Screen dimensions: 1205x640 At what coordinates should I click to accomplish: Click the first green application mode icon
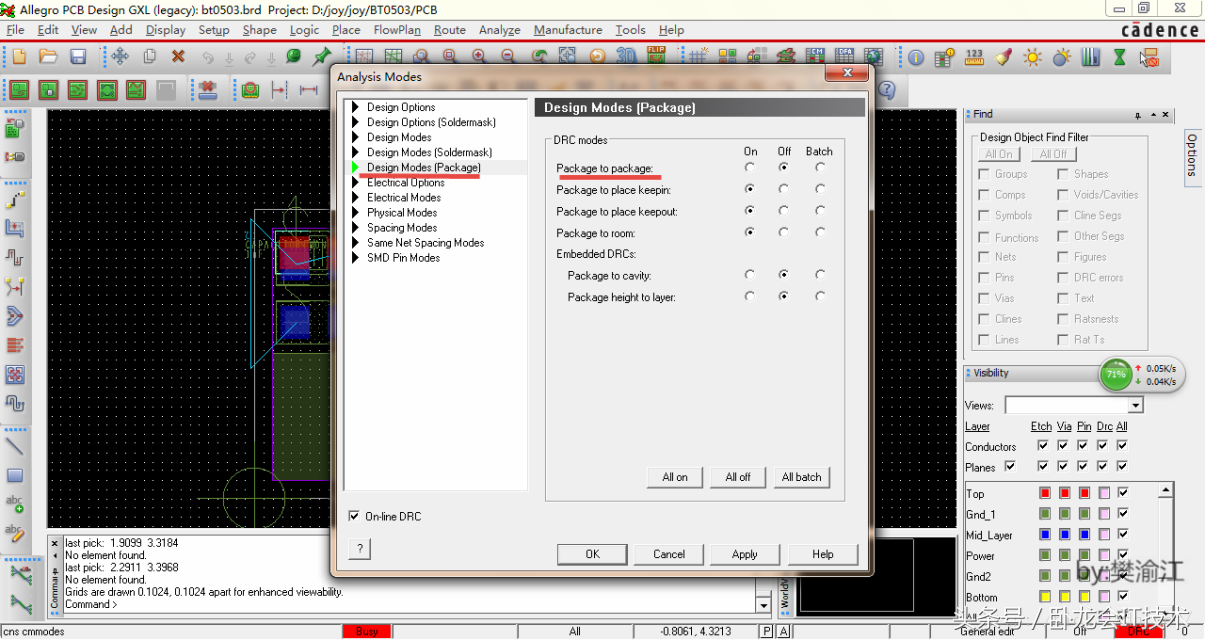[x=19, y=90]
